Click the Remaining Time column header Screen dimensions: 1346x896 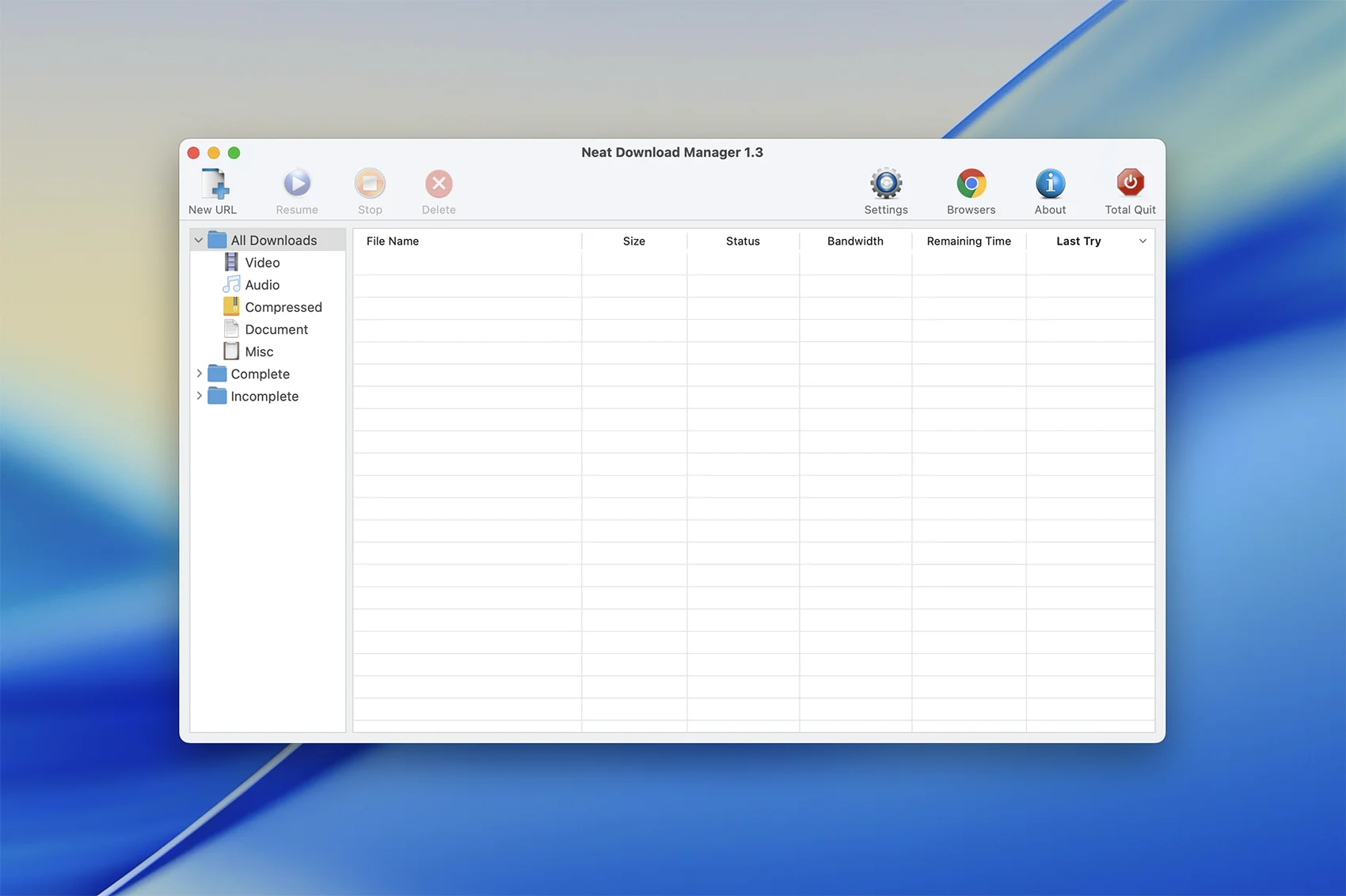click(x=968, y=241)
